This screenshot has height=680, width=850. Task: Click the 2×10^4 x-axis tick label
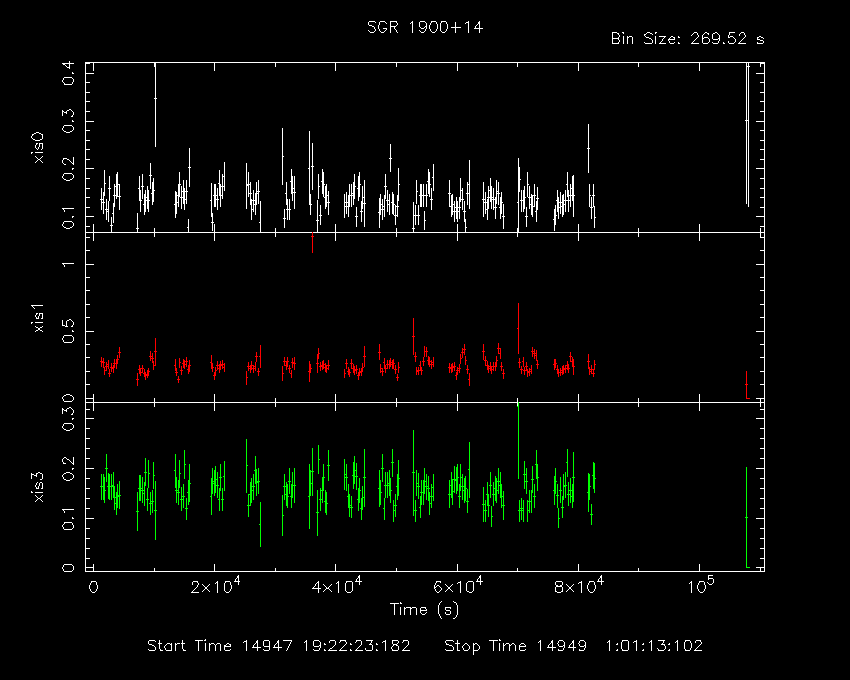click(215, 586)
